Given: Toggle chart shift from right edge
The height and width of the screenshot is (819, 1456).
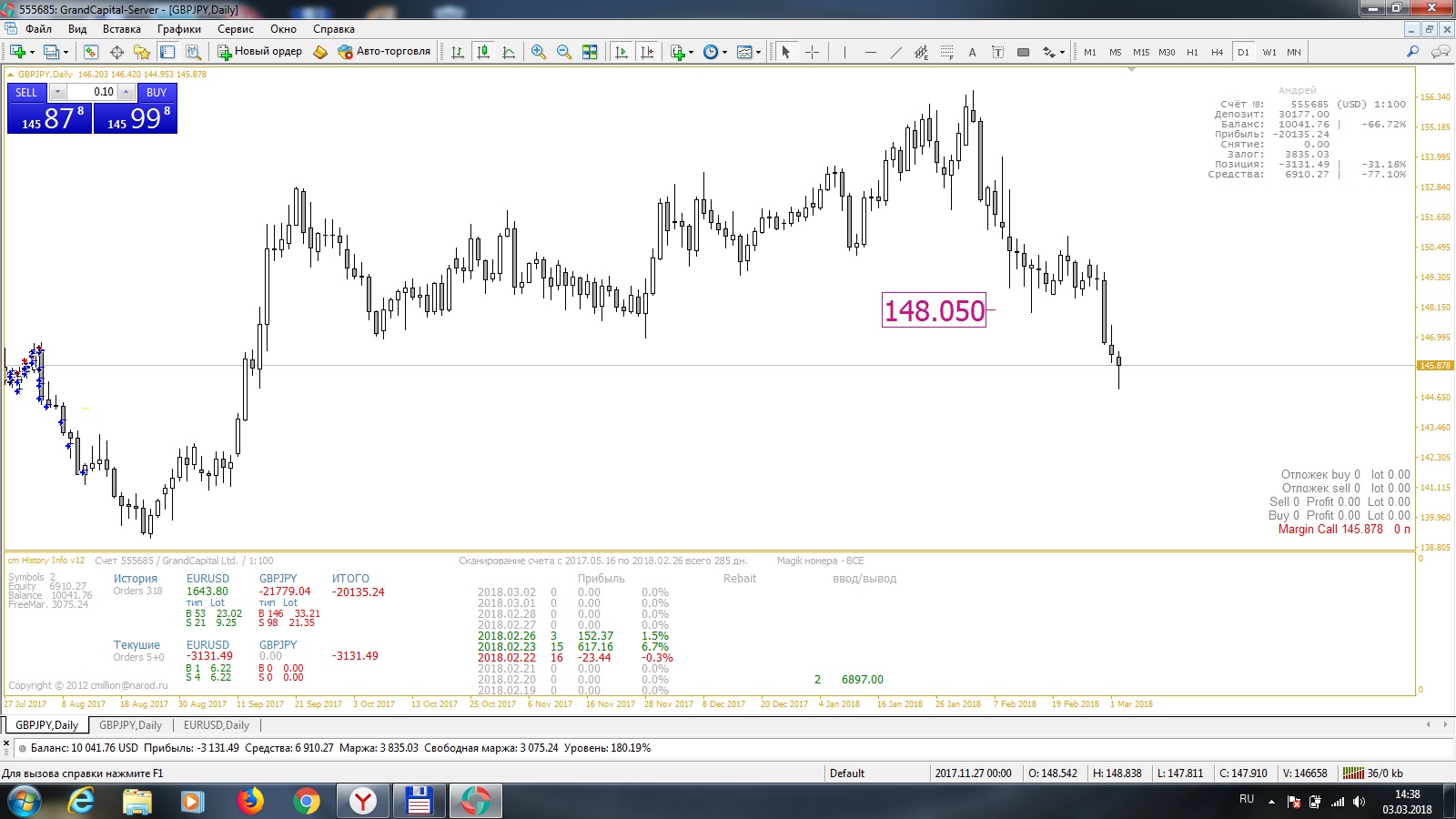Looking at the screenshot, I should 647,52.
